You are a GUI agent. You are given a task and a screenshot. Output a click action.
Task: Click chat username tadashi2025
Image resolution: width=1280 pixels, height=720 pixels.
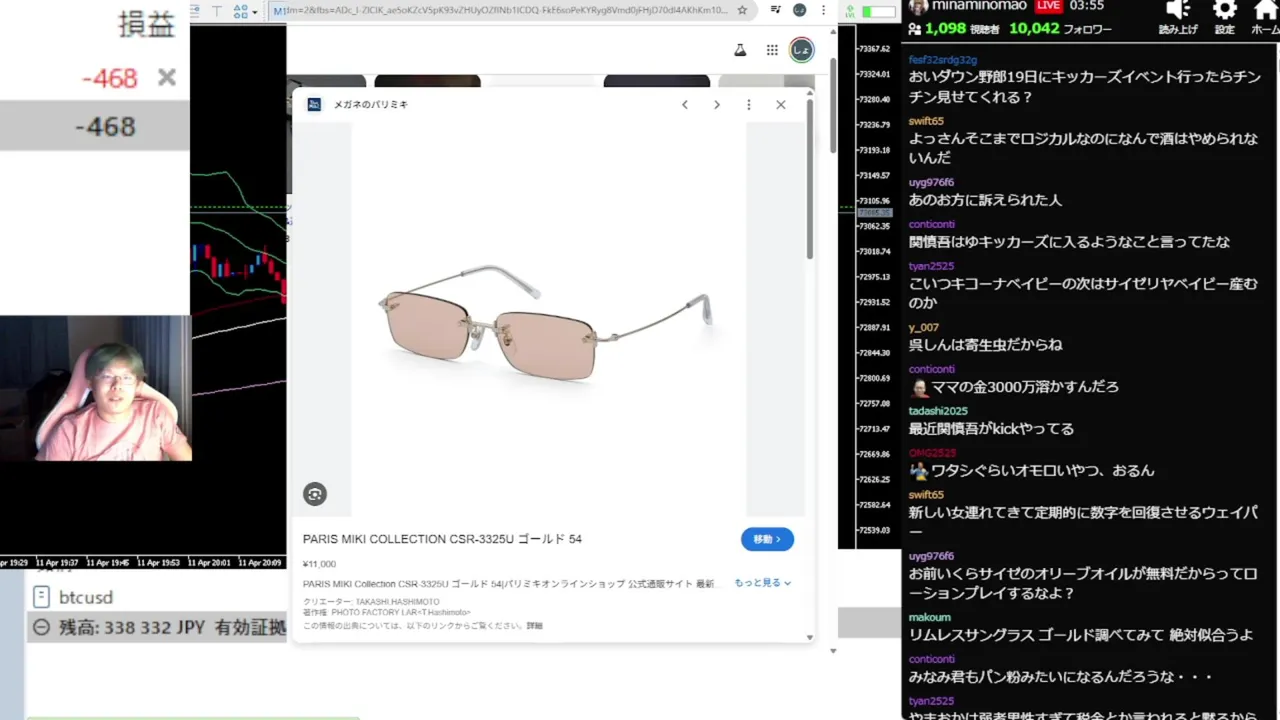(938, 411)
